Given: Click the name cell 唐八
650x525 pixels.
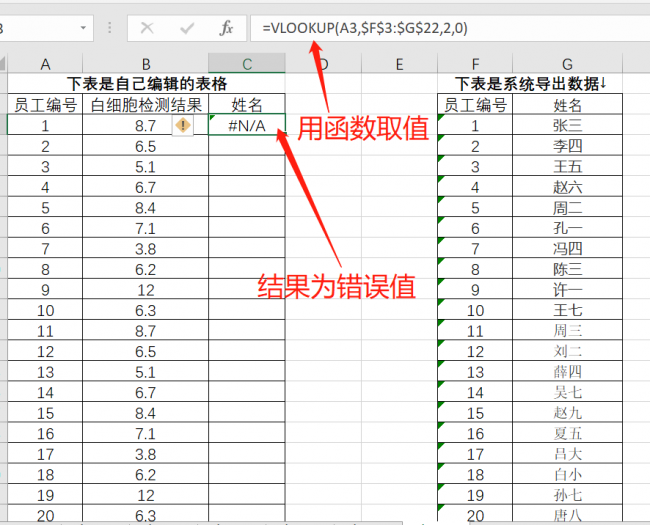Looking at the screenshot, I should [x=568, y=514].
